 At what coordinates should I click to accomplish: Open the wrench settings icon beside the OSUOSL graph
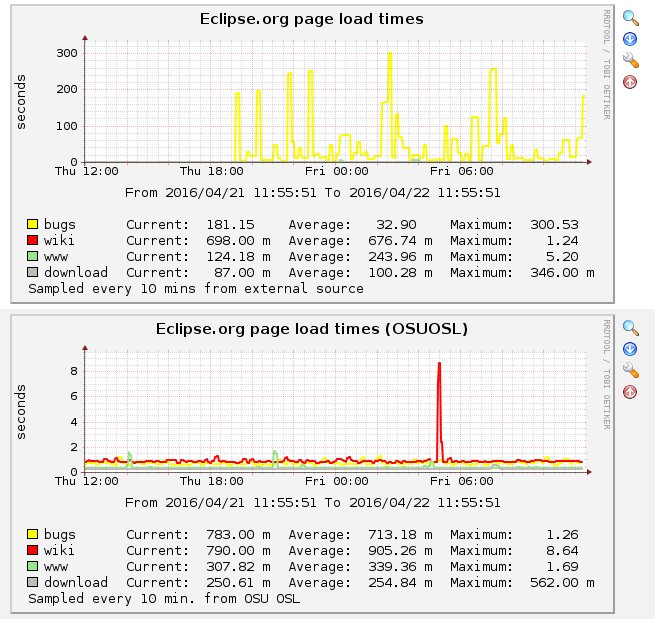point(631,370)
